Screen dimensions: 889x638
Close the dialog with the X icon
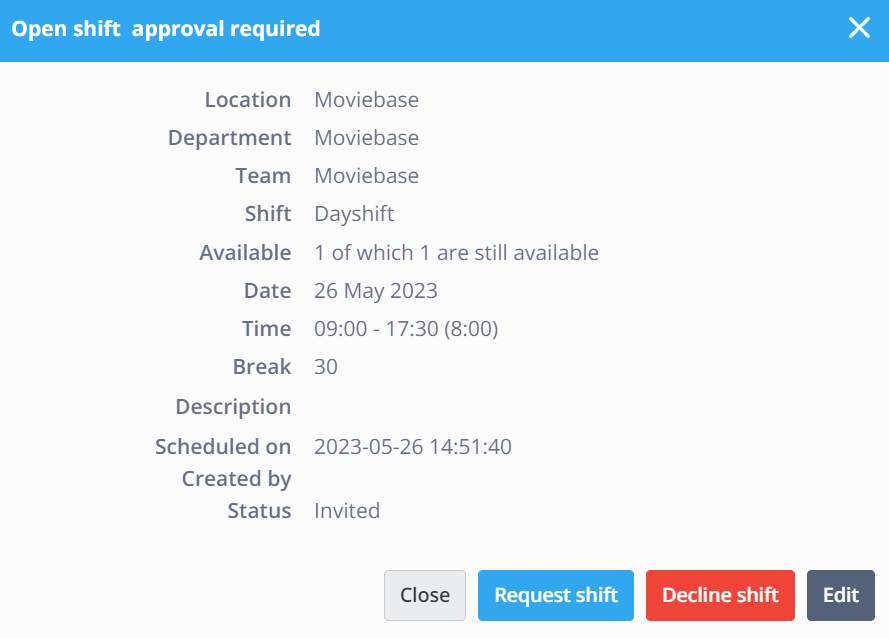(x=859, y=28)
